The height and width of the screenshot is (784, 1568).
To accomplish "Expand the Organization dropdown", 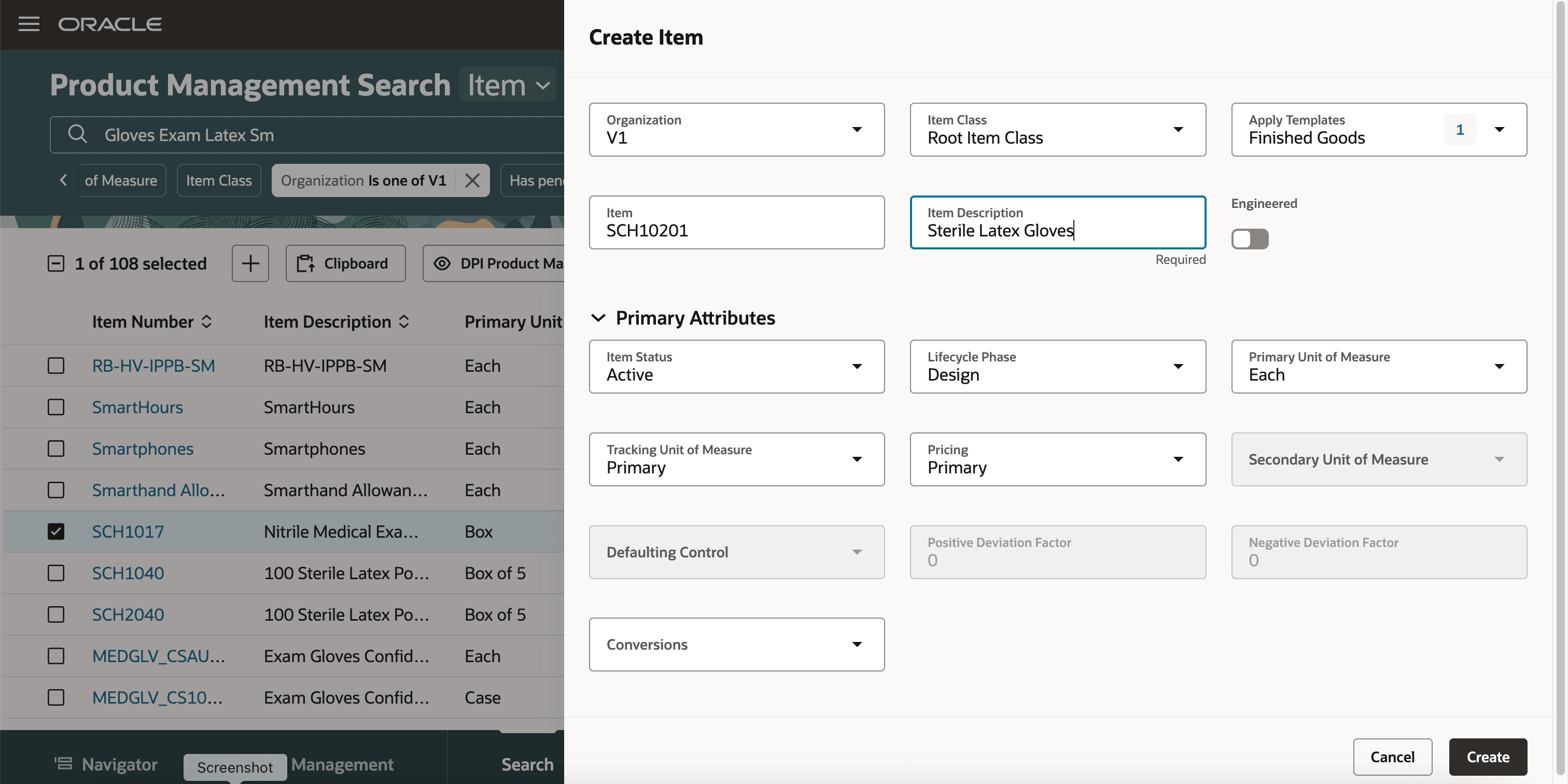I will click(857, 129).
